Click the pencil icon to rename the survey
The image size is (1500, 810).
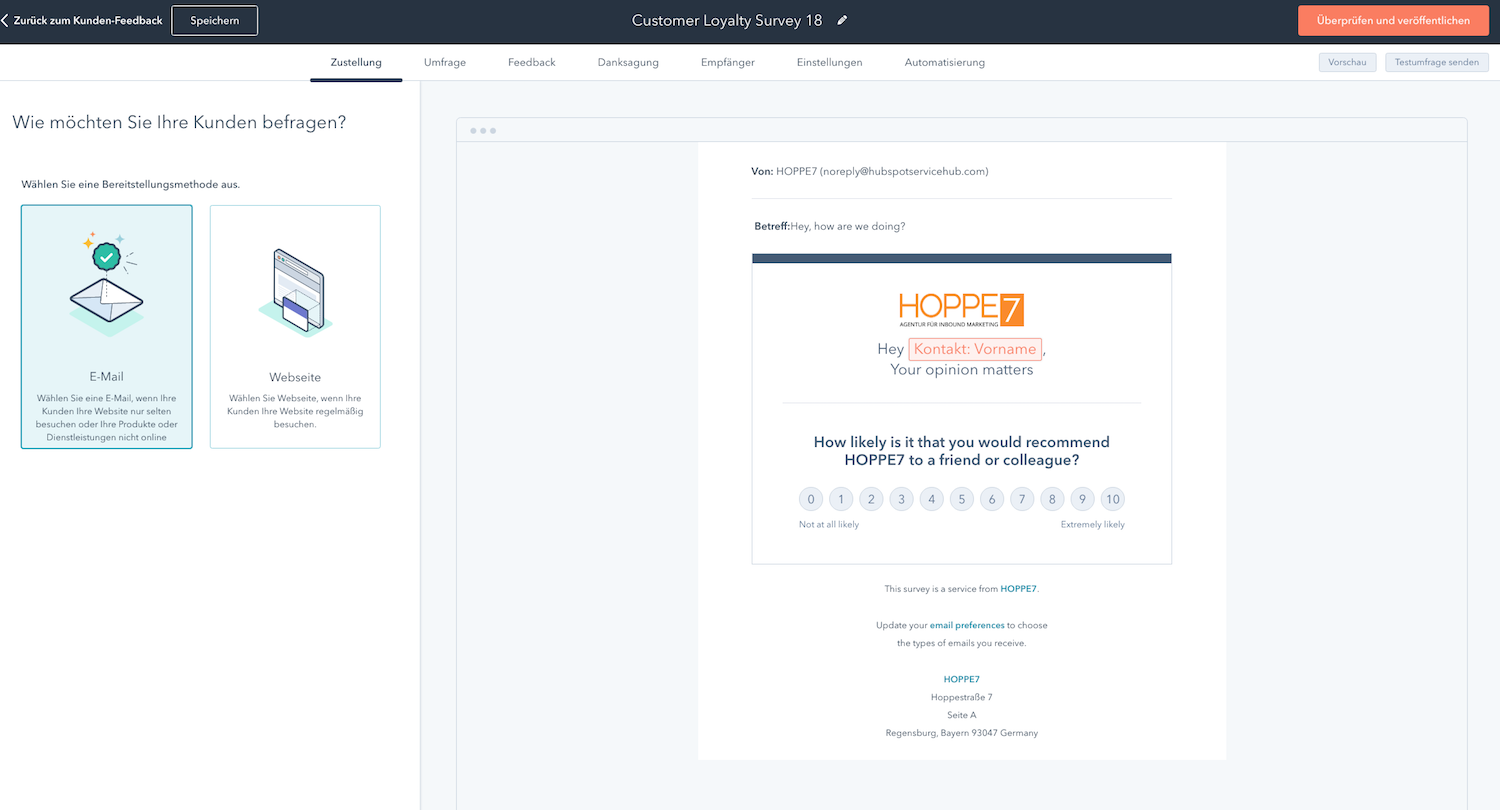[842, 20]
